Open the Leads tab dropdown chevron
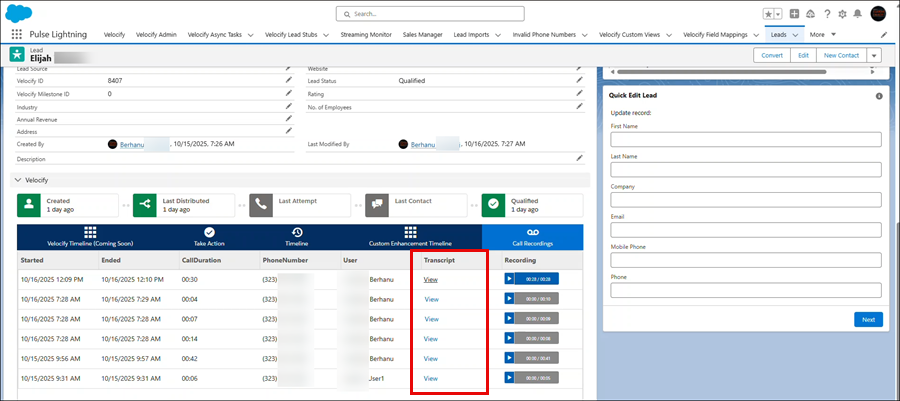Viewport: 900px width, 401px height. click(x=795, y=34)
